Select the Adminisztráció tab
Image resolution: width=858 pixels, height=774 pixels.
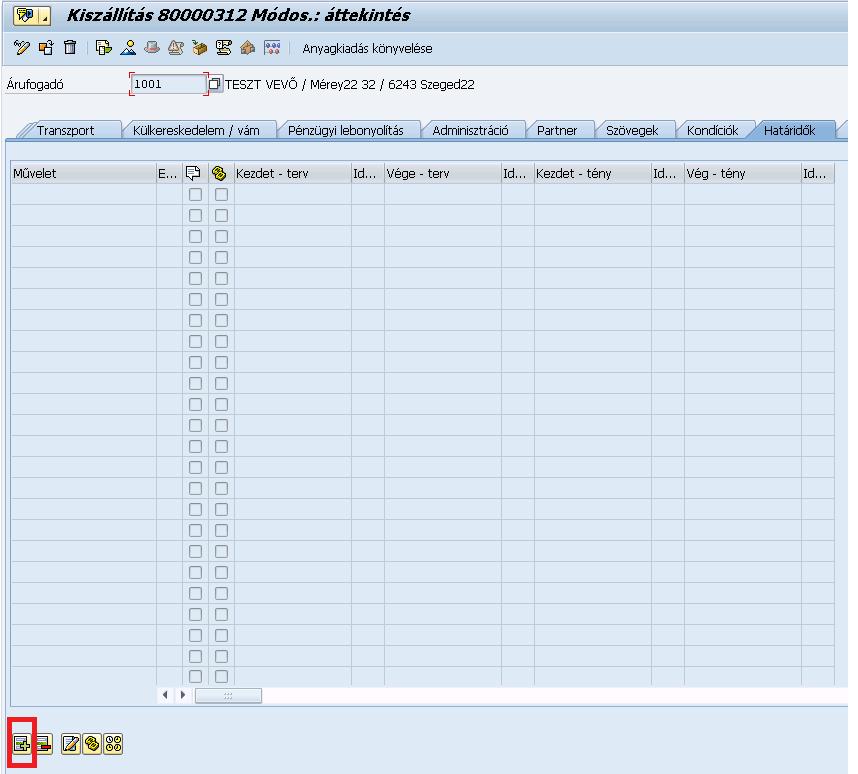coord(471,130)
